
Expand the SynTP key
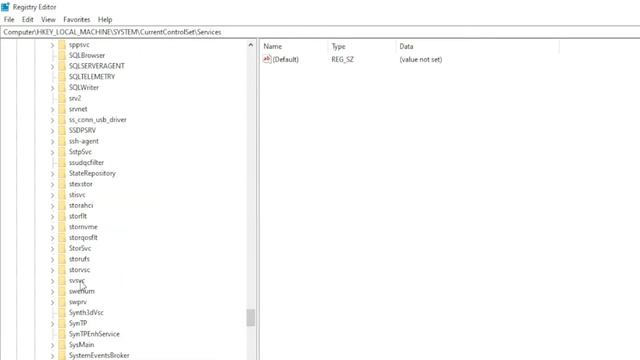52,323
